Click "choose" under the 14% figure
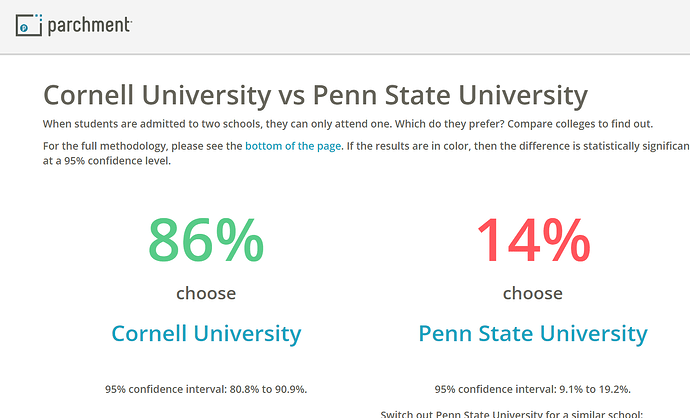The image size is (690, 418). tap(532, 293)
